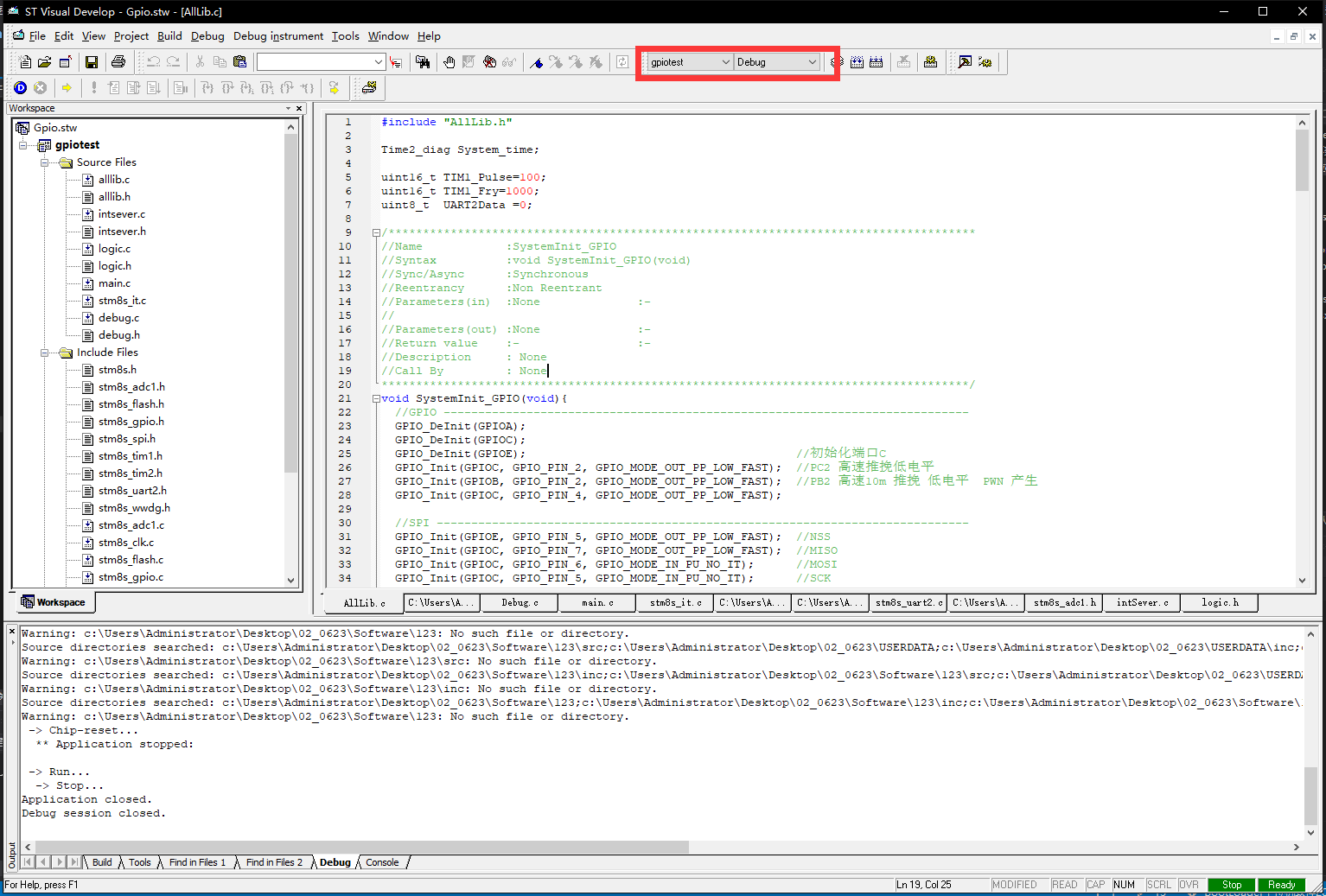Select stm8s_it.c in the workspace tree
The image size is (1326, 896).
pyautogui.click(x=122, y=301)
